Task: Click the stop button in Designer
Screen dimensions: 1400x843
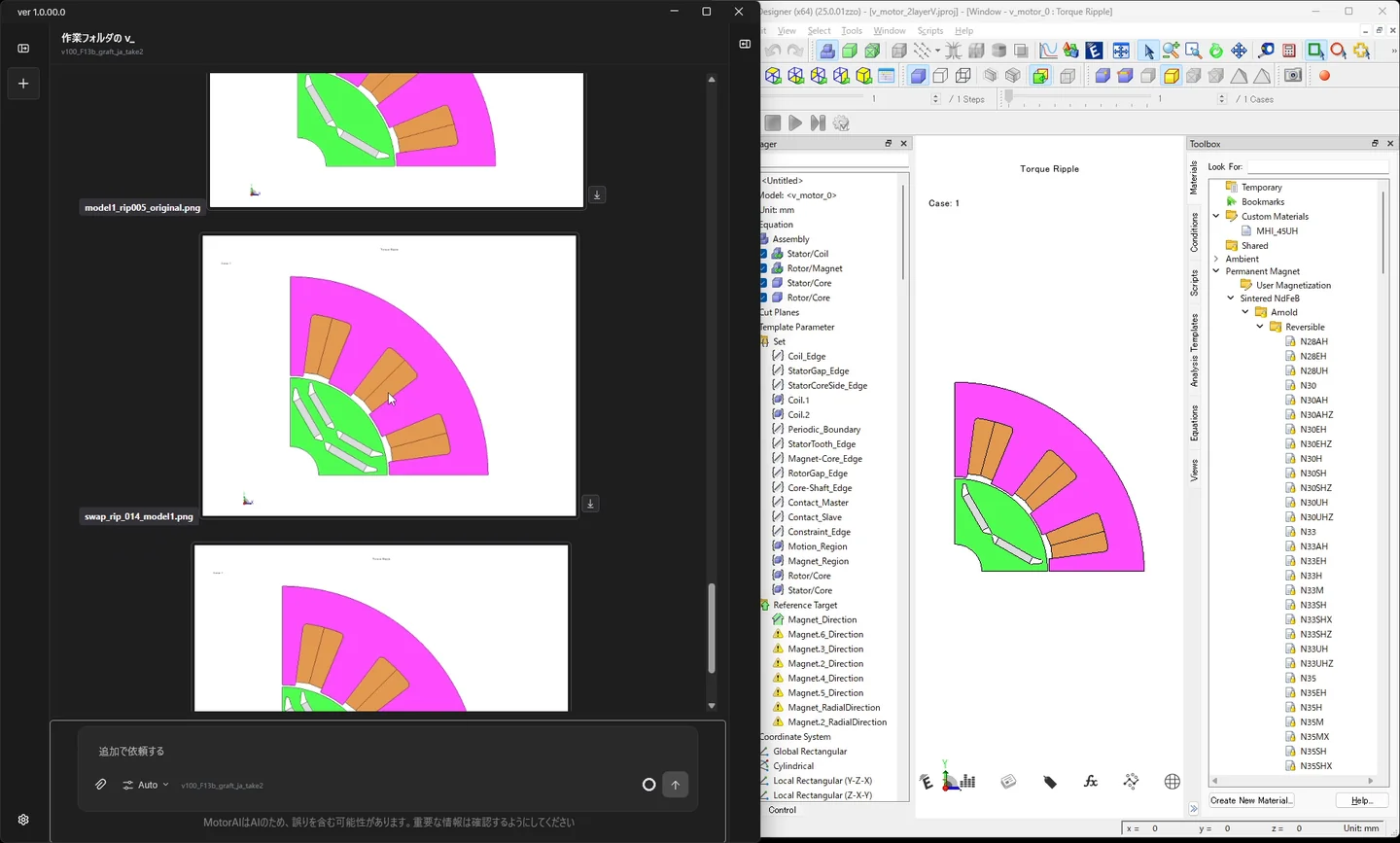Action: pyautogui.click(x=773, y=123)
